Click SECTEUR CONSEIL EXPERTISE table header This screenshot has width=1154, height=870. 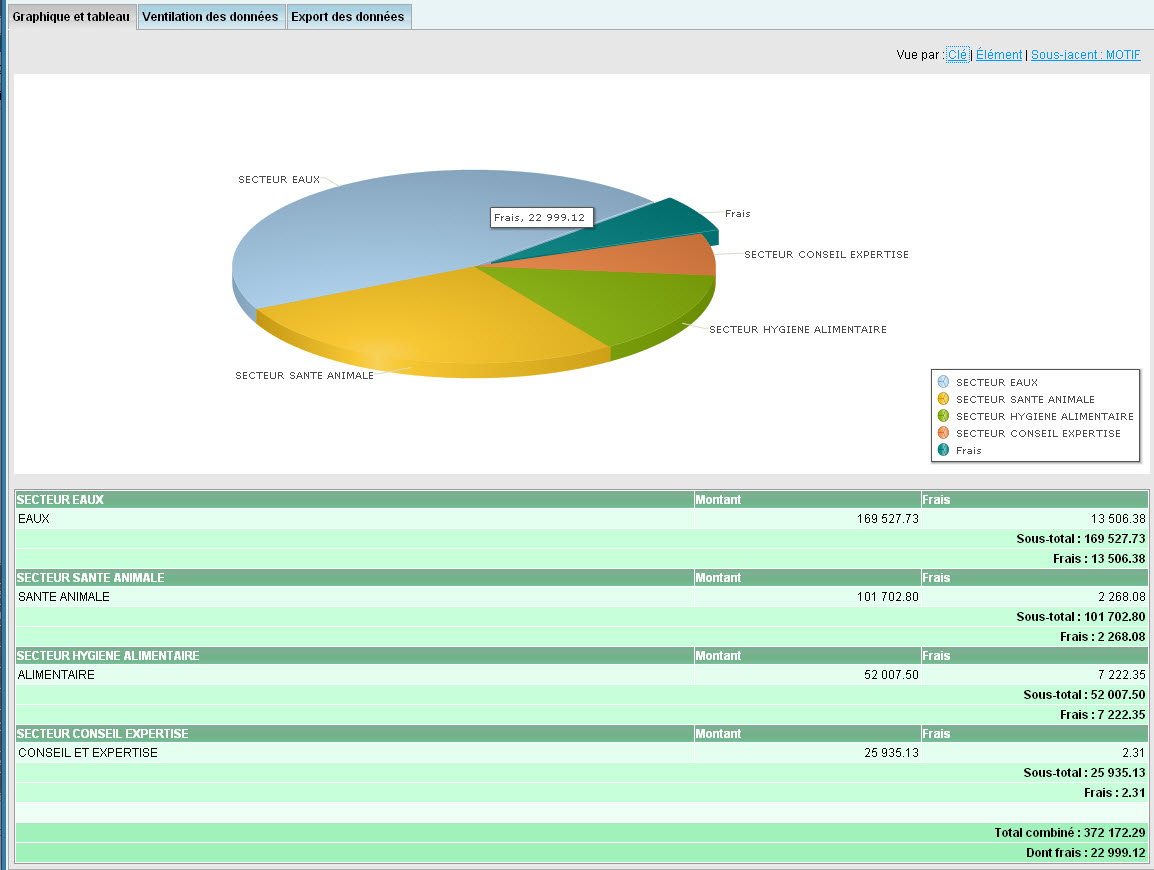[x=102, y=733]
